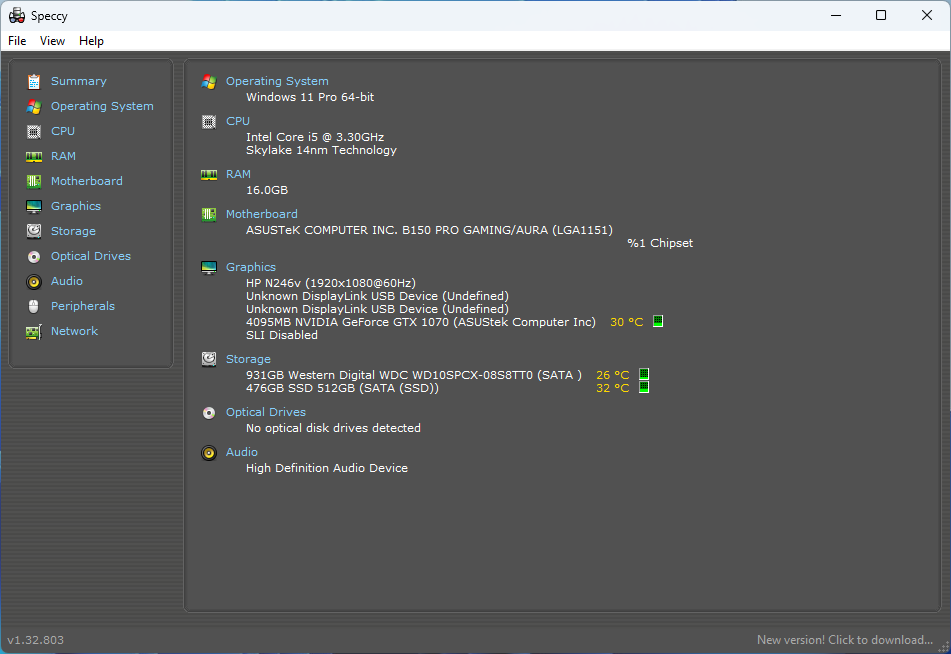
Task: Open the File menu
Action: click(17, 41)
